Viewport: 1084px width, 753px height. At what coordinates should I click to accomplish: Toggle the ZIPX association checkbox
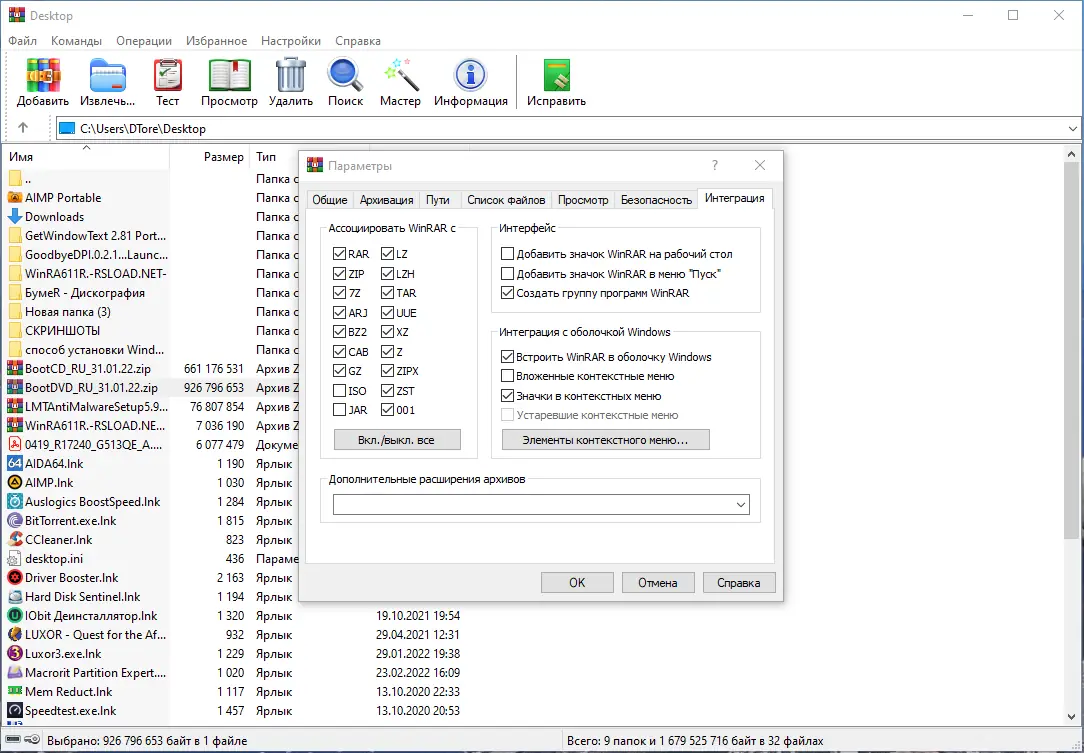click(x=387, y=371)
